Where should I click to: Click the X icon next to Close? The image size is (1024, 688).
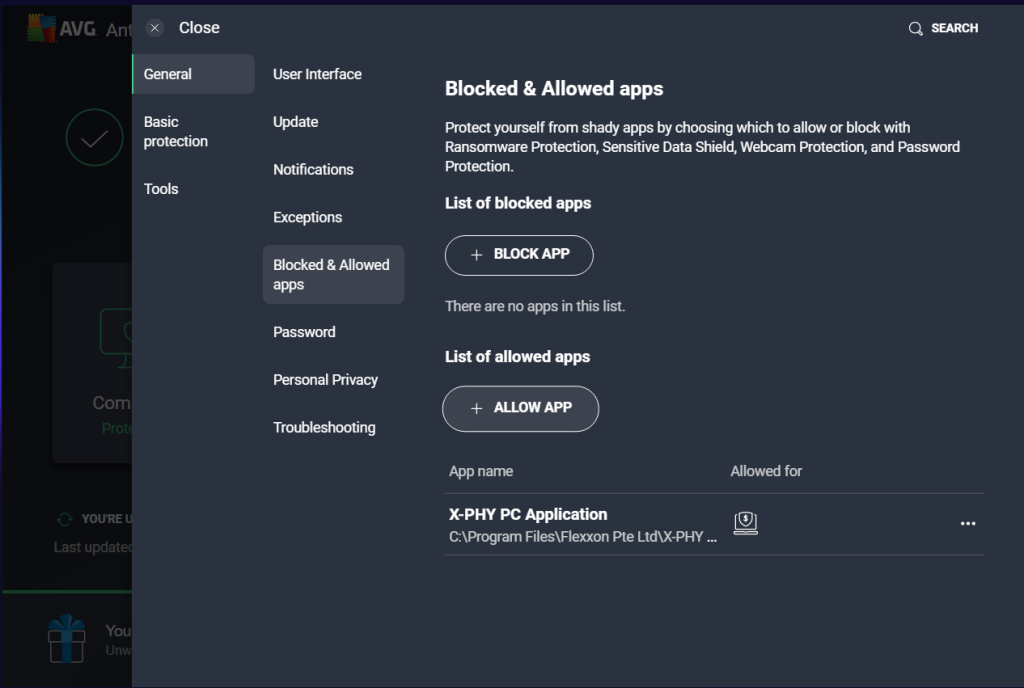(x=154, y=28)
